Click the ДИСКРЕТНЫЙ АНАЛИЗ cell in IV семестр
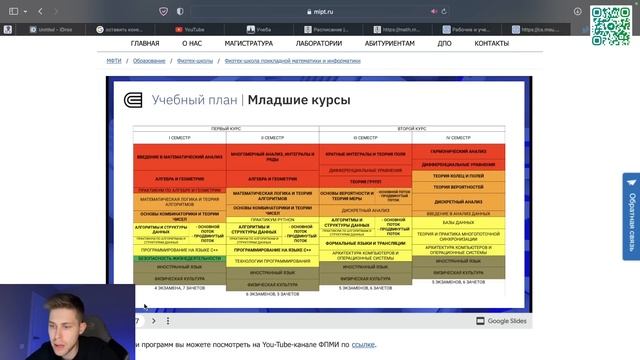 458,202
